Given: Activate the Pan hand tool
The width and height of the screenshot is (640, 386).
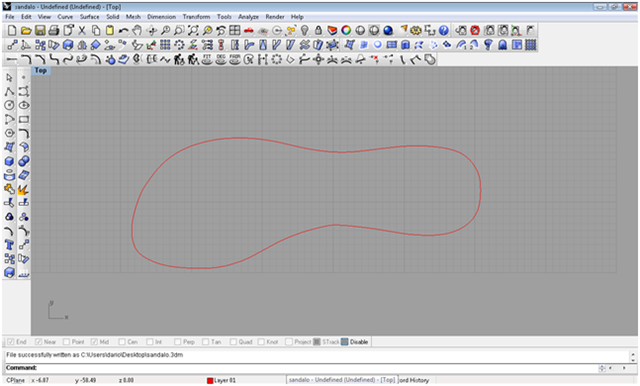Looking at the screenshot, I should 138,31.
